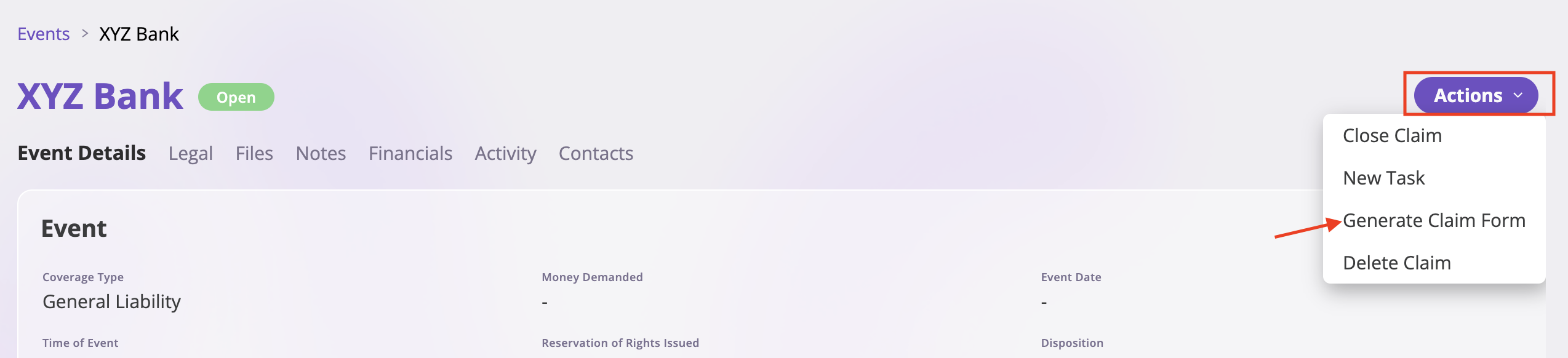
Task: Switch to the Legal tab
Action: point(191,154)
